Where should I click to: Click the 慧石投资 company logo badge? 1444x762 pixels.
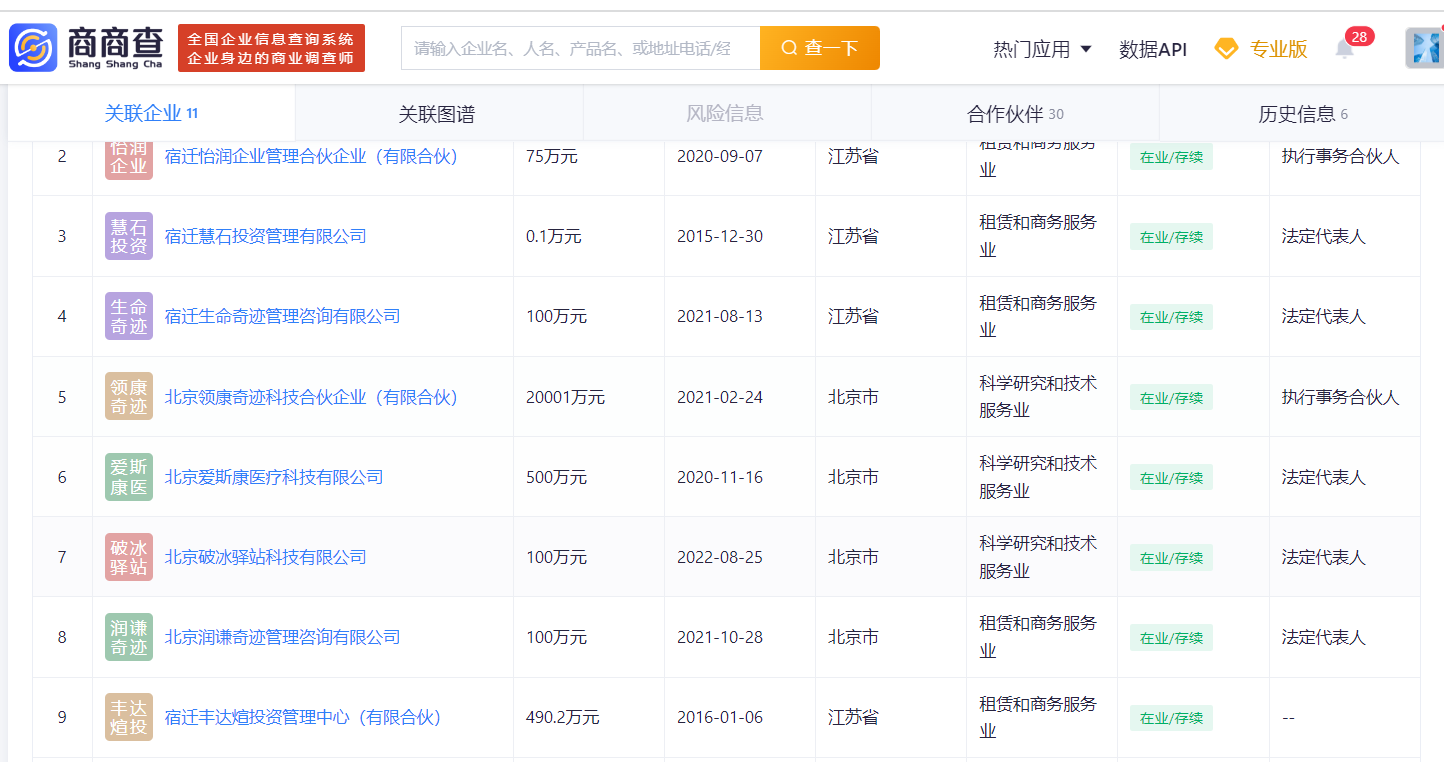point(128,237)
